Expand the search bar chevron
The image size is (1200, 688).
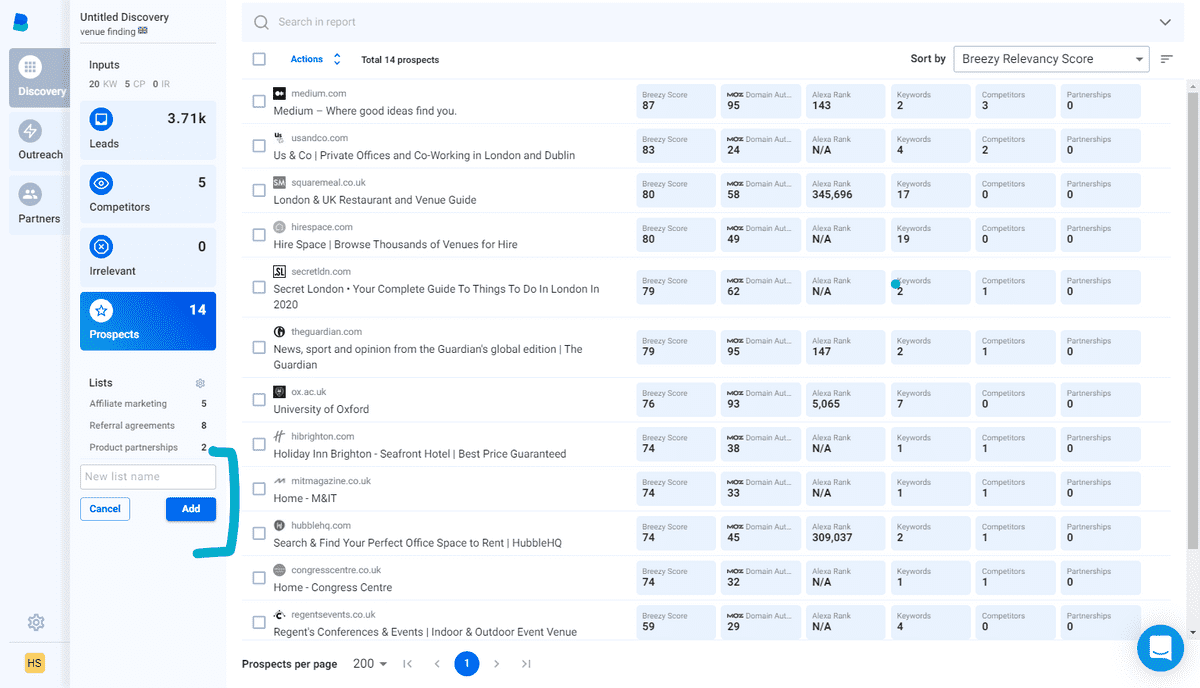[1165, 22]
